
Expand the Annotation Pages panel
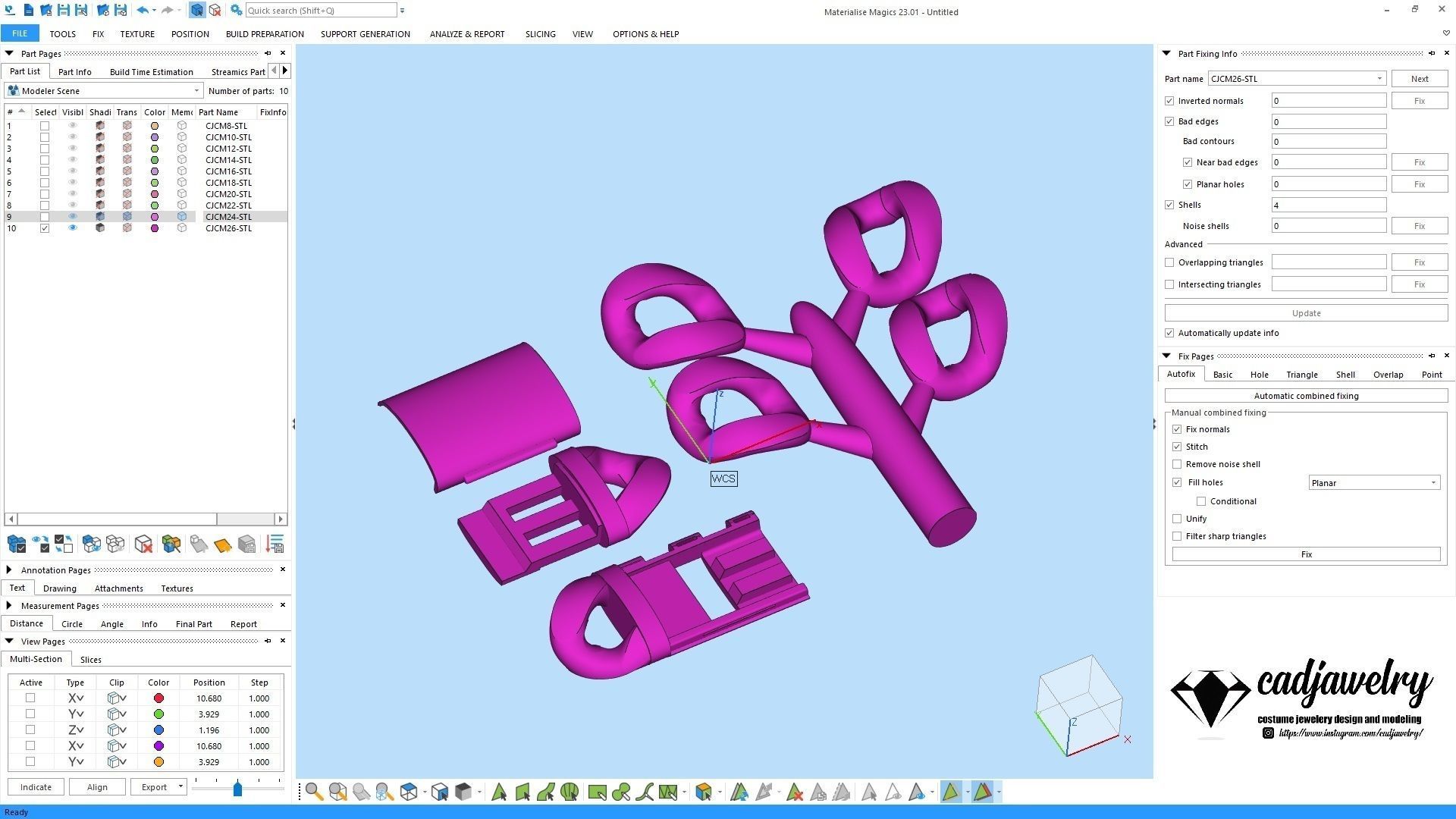pyautogui.click(x=9, y=570)
